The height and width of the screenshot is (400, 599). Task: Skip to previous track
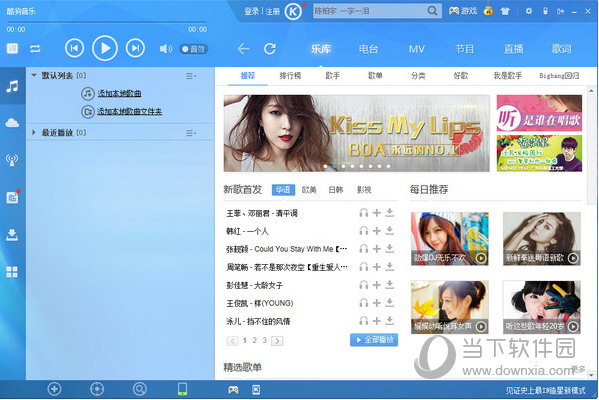pyautogui.click(x=74, y=48)
